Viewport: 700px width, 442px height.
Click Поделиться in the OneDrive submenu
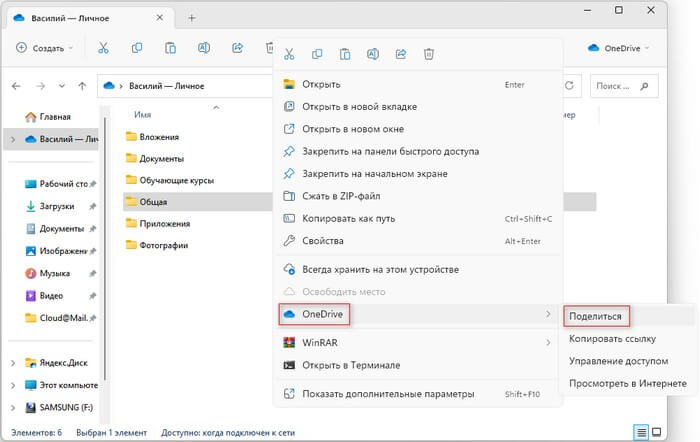[628, 316]
